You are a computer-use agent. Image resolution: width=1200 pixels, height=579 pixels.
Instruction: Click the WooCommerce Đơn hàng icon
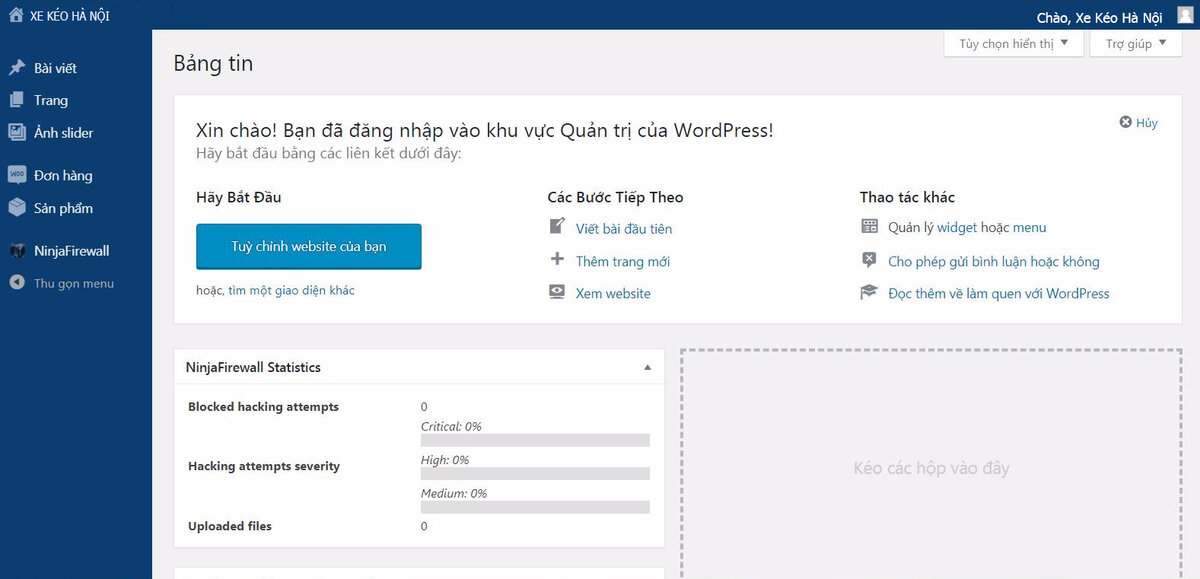(17, 175)
